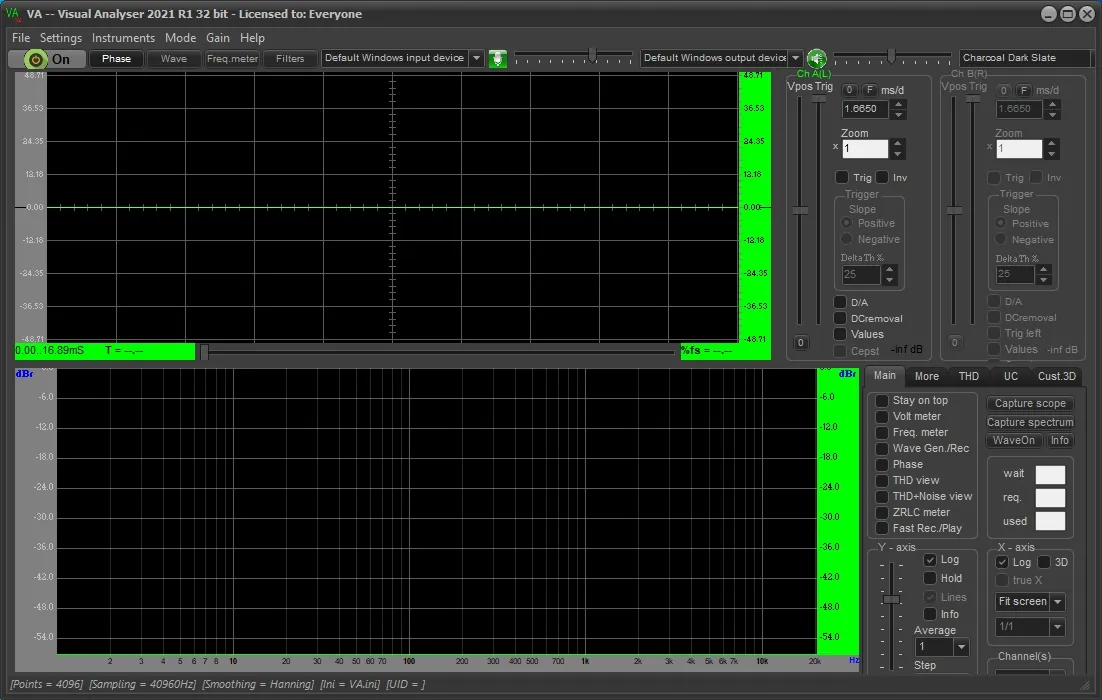
Task: Click the green speaker output icon
Action: [816, 58]
